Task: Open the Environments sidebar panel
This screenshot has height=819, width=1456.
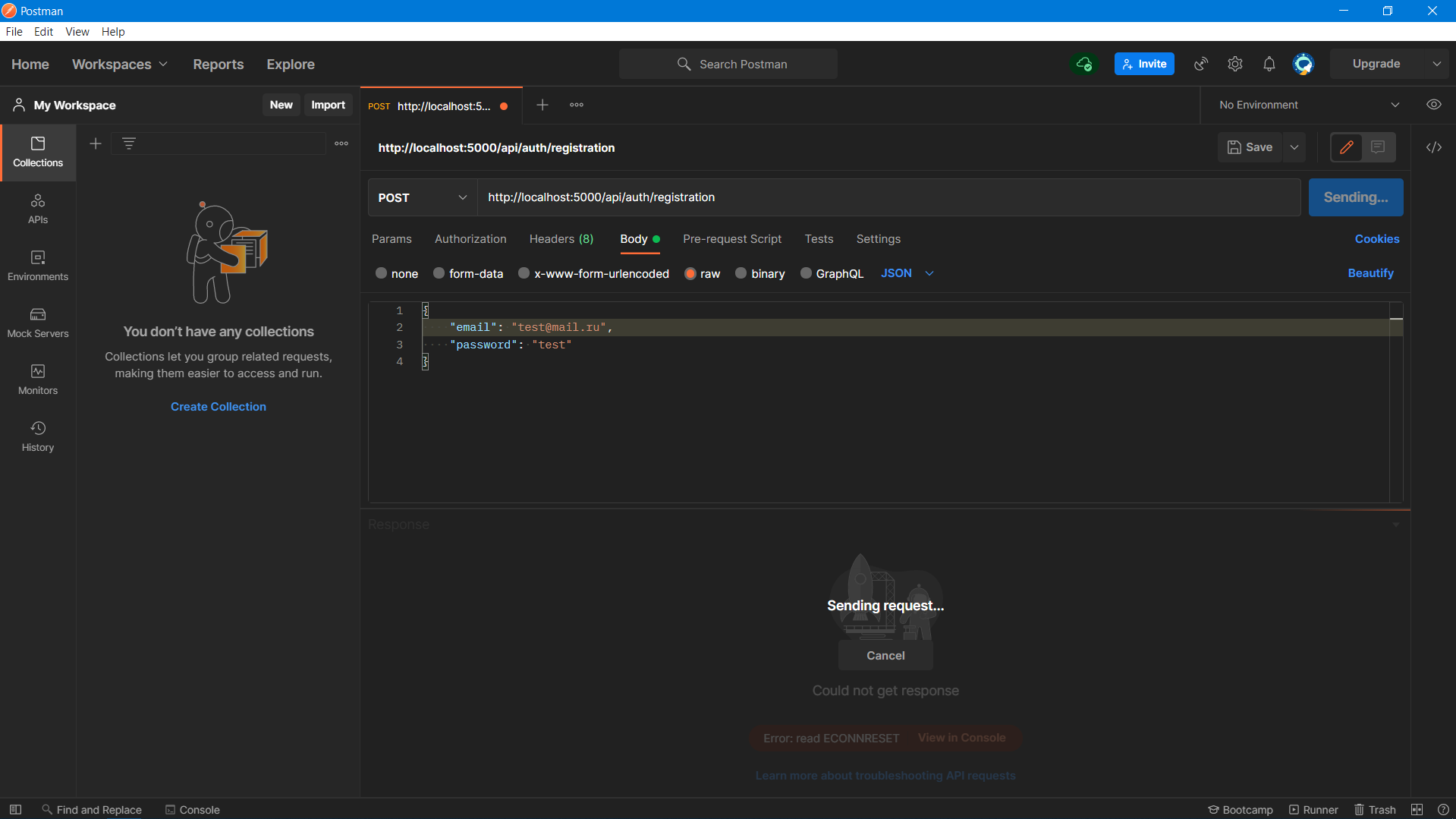Action: pyautogui.click(x=38, y=266)
